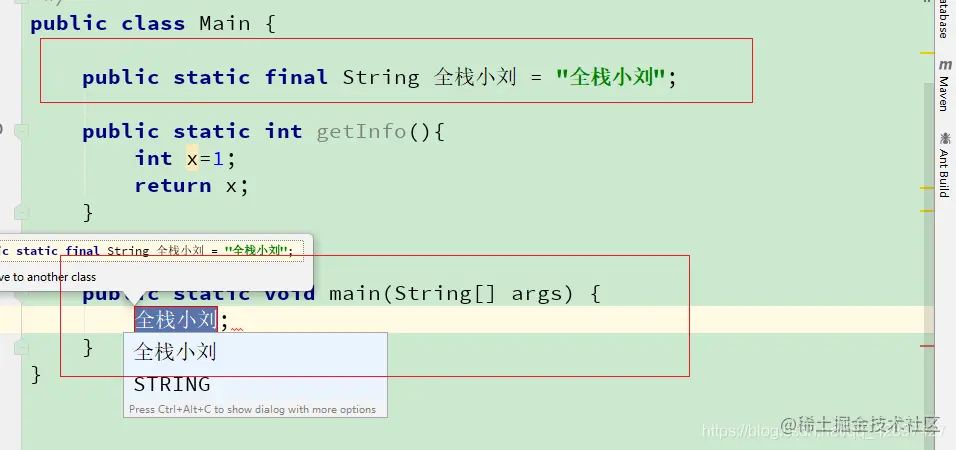Click fold-end marker at main closing brace
The width and height of the screenshot is (956, 450).
coord(21,348)
